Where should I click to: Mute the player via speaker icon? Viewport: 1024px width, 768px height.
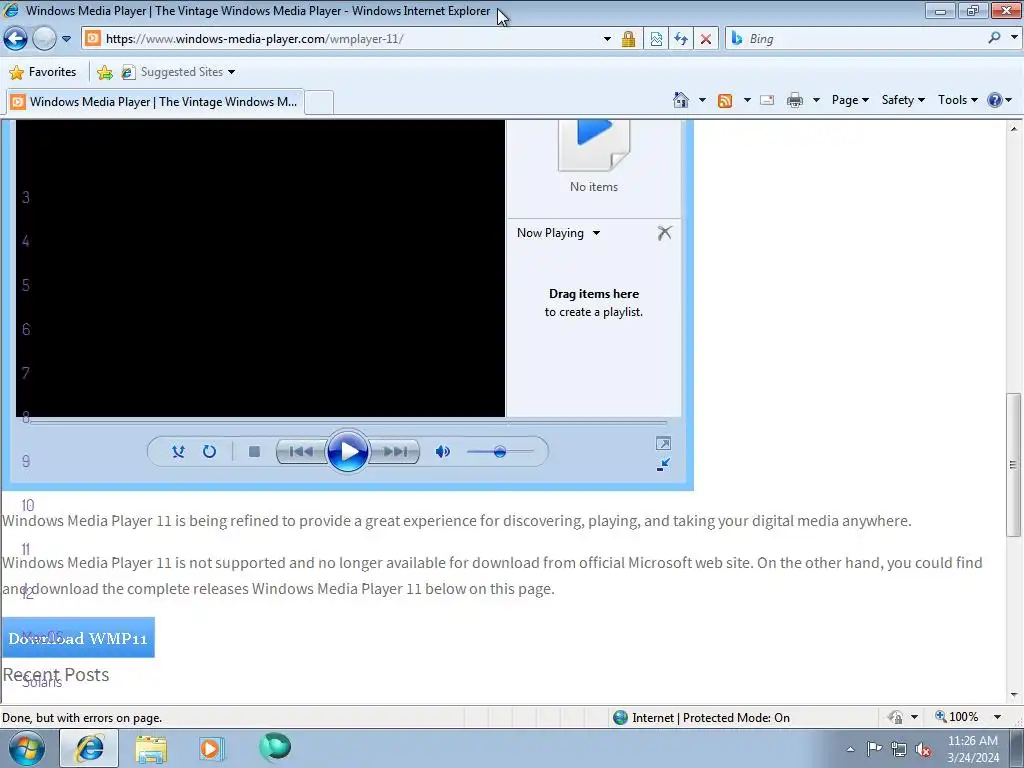click(x=443, y=451)
